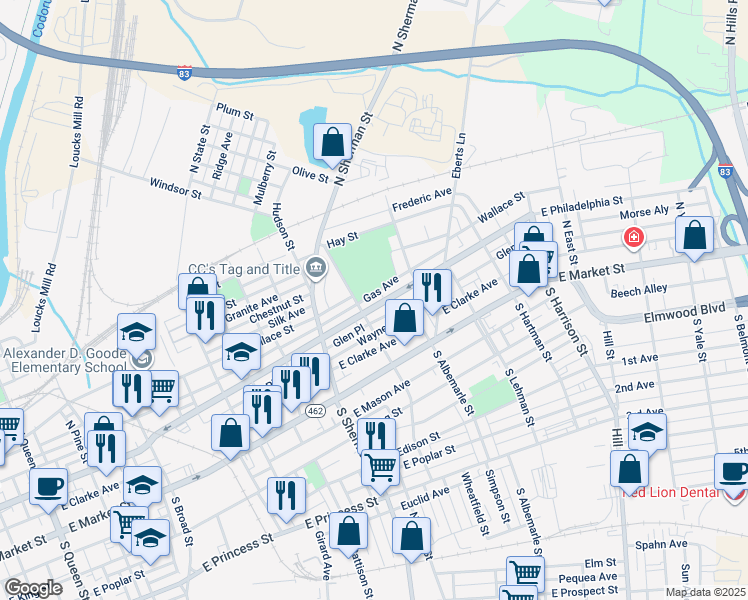Click the Plum St label
Image resolution: width=748 pixels, height=600 pixels.
235,112
